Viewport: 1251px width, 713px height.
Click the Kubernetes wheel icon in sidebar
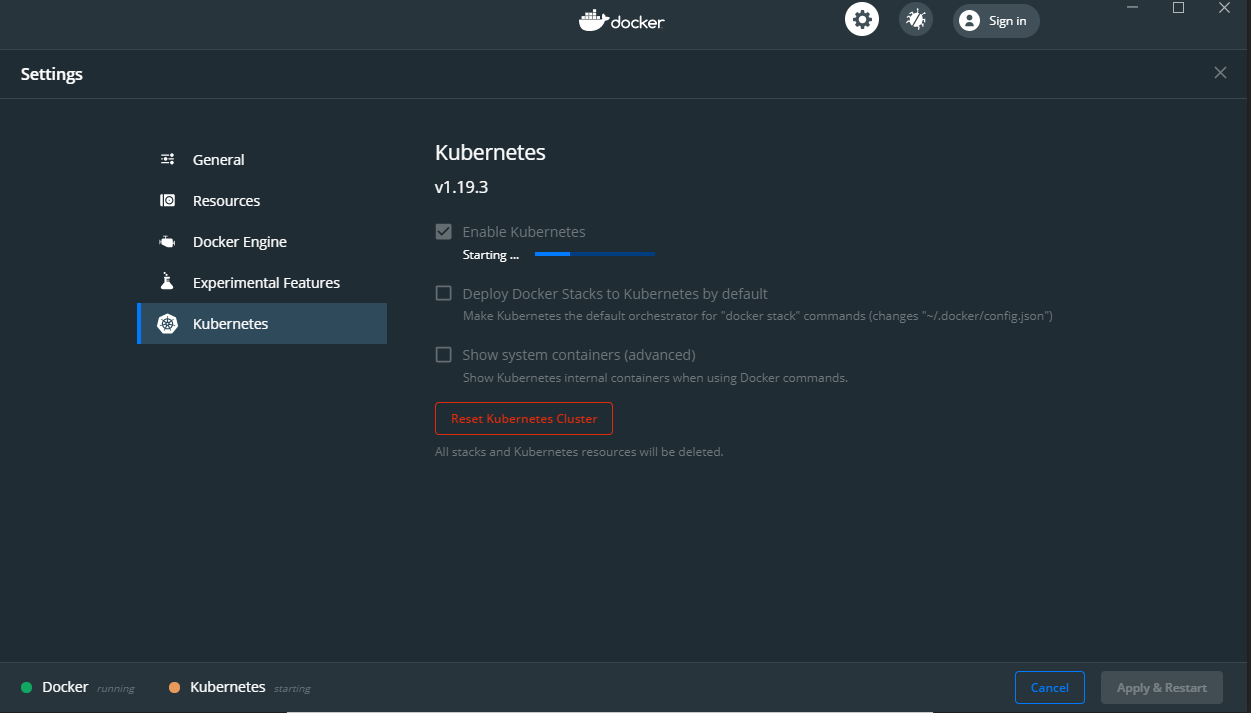point(168,324)
